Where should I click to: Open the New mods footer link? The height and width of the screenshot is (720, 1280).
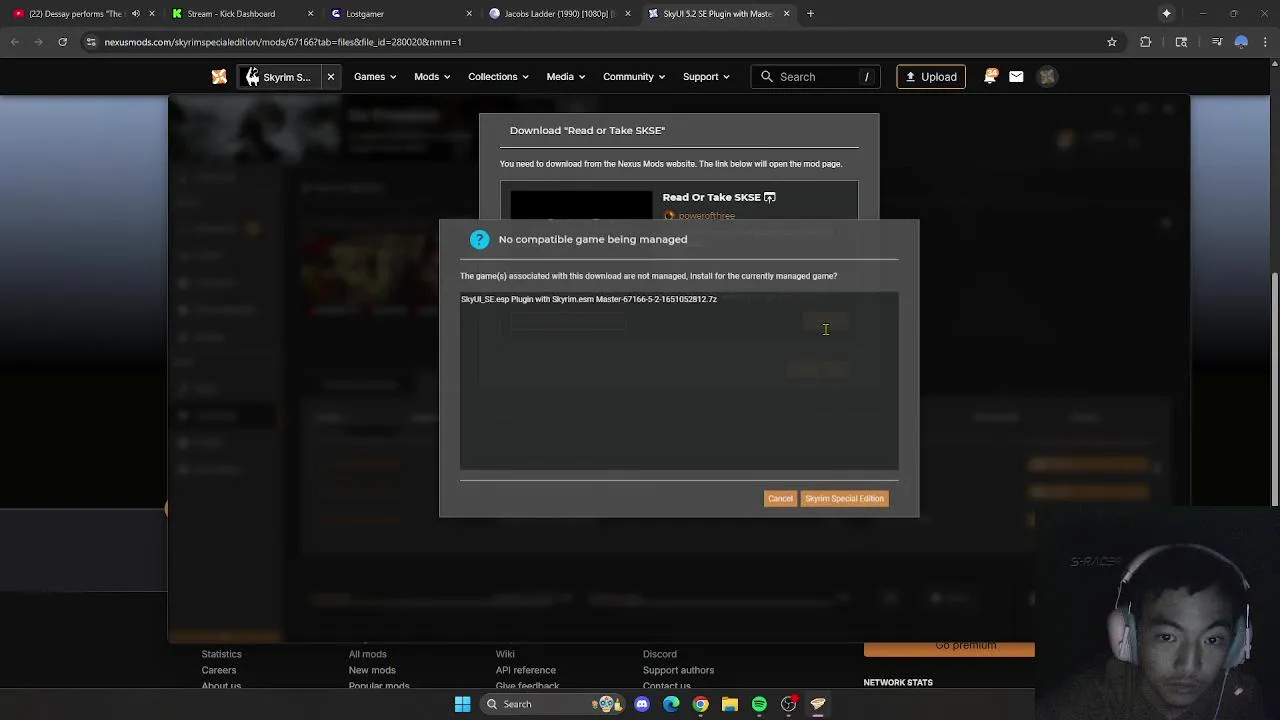[x=372, y=670]
